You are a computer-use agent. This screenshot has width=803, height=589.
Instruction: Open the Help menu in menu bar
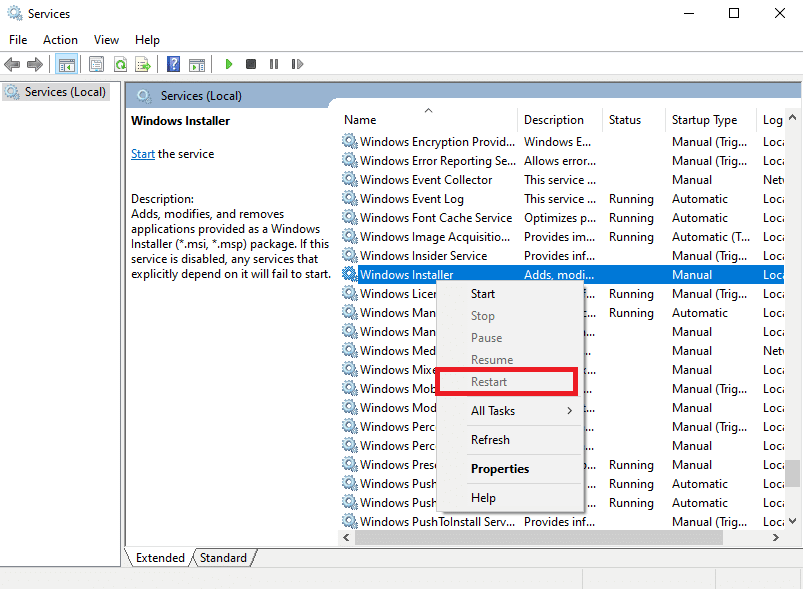[x=147, y=40]
